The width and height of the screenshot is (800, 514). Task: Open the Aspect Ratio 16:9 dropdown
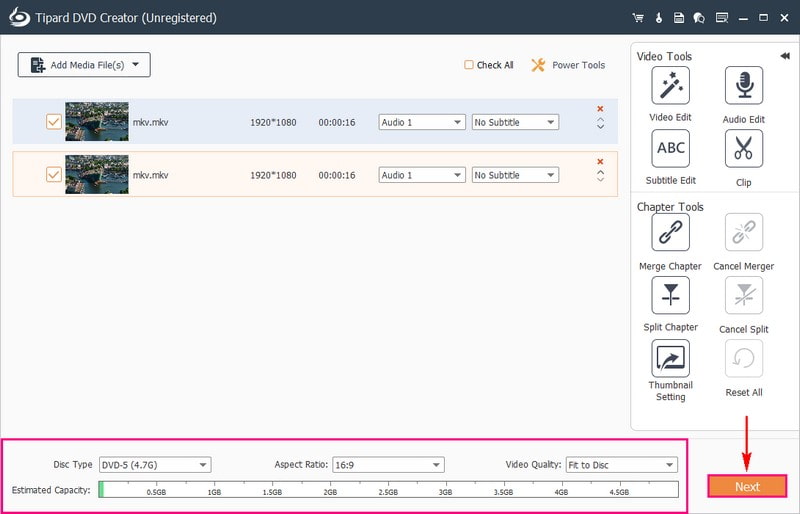pyautogui.click(x=387, y=465)
